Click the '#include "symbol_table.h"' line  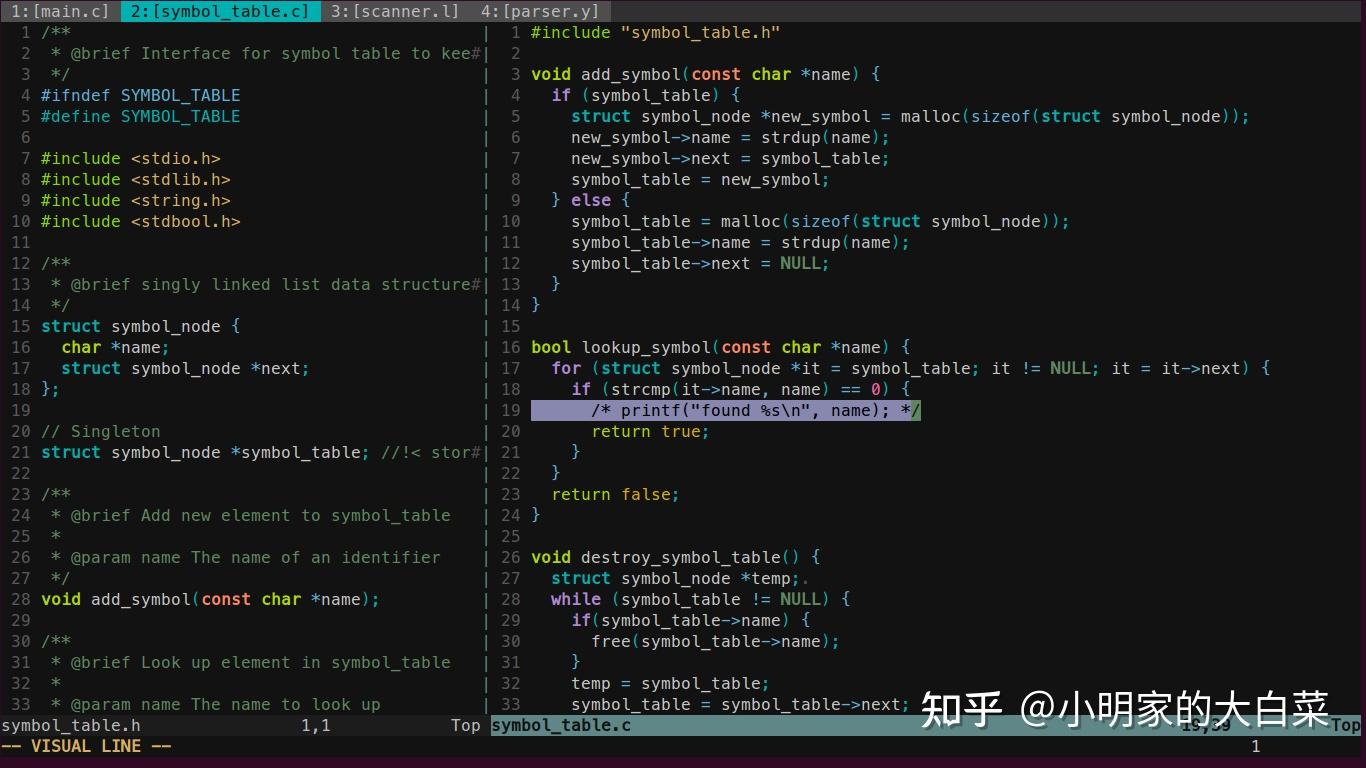656,32
